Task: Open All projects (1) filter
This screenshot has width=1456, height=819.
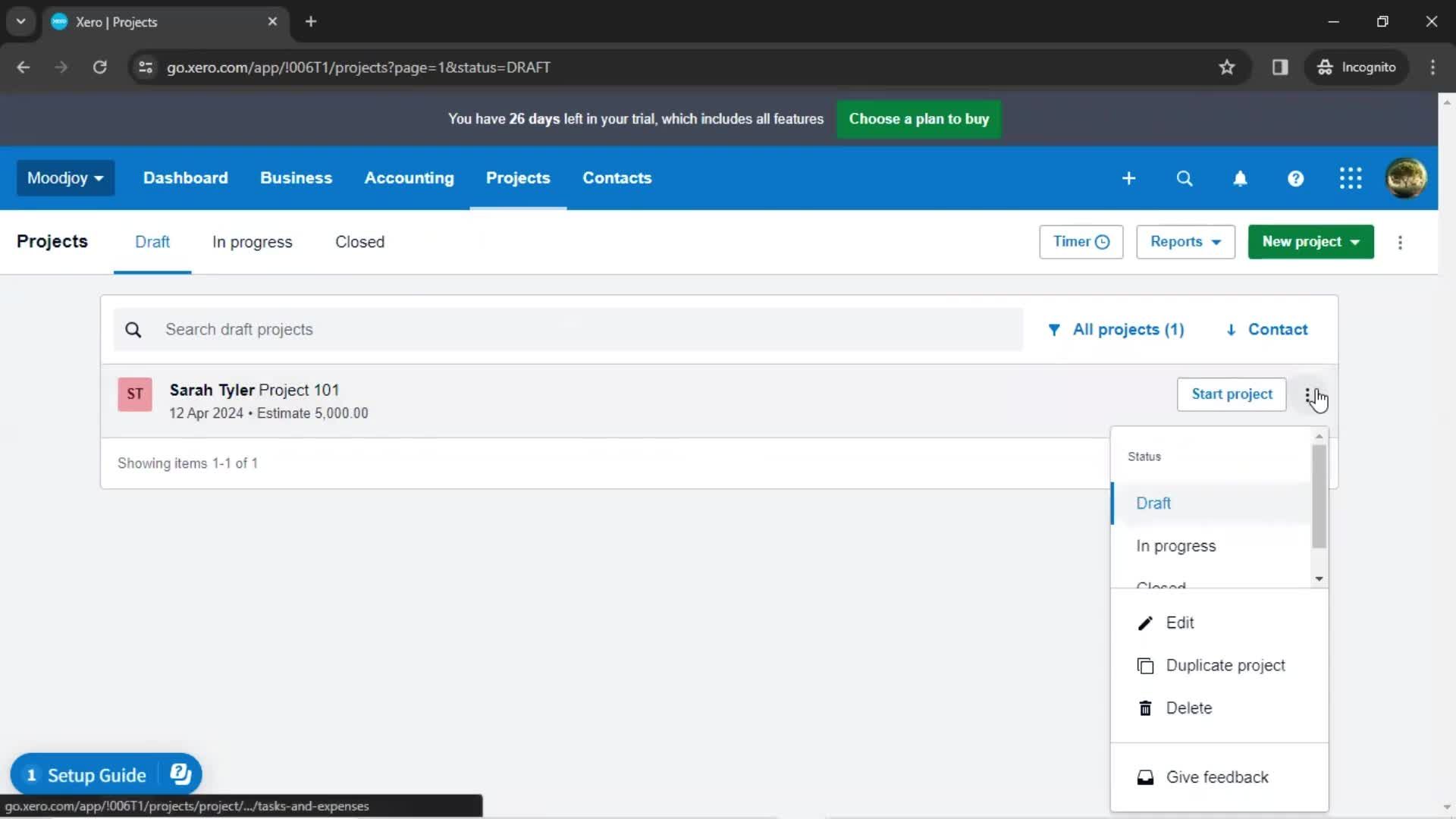Action: point(1116,330)
